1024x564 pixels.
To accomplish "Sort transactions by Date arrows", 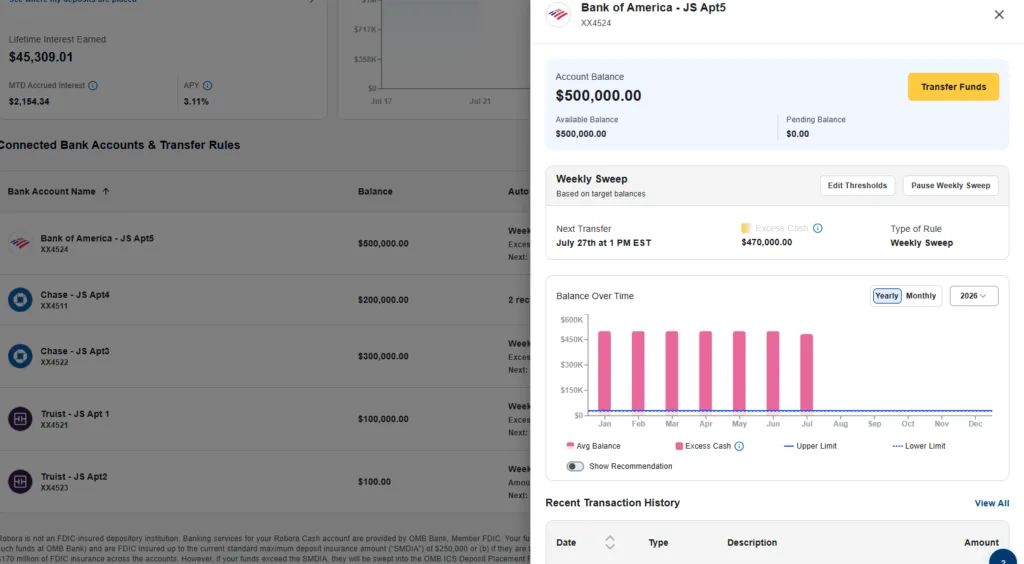I will pyautogui.click(x=610, y=542).
